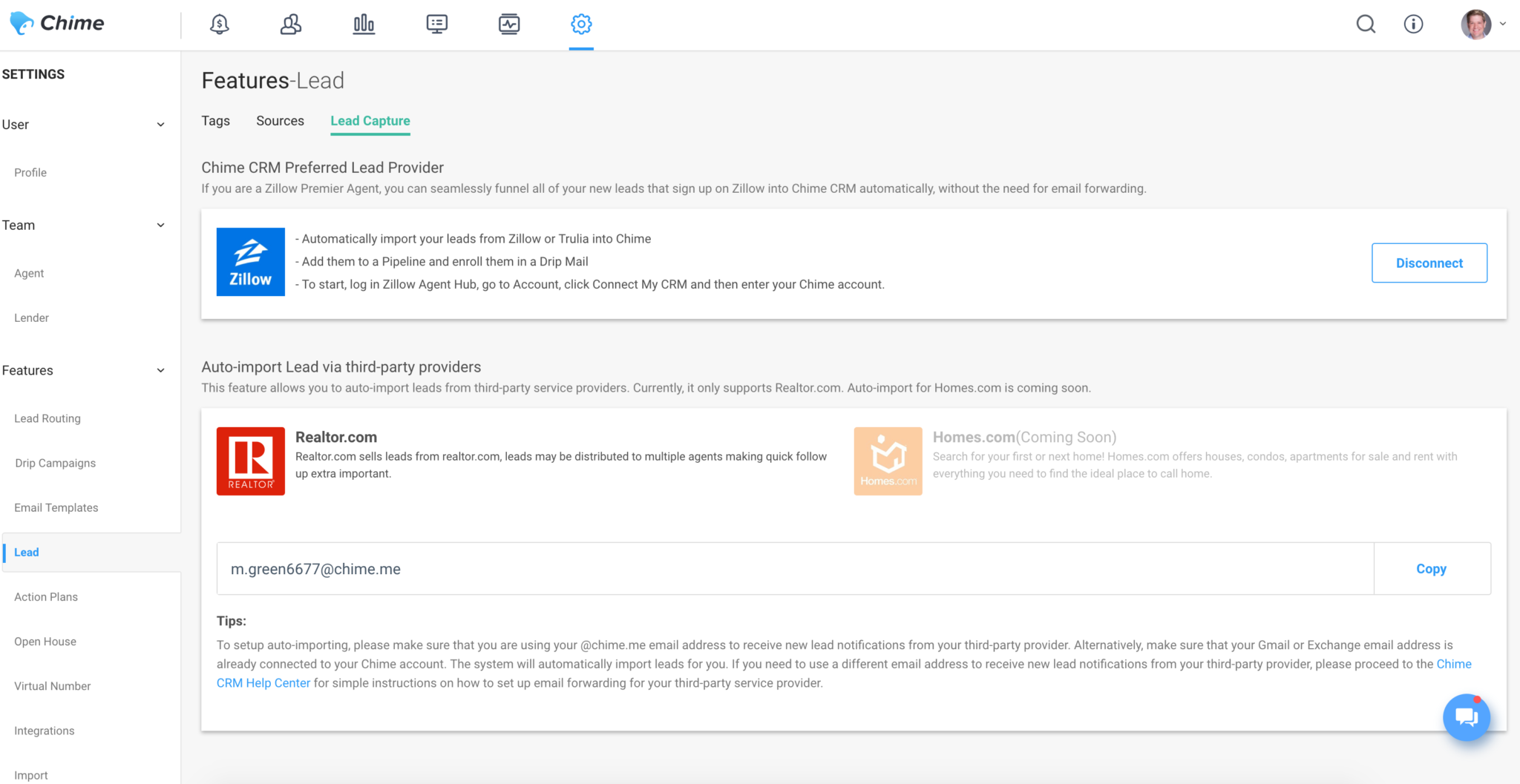Viewport: 1520px width, 784px height.
Task: Click the m.green6677@chime.me email field
Action: coord(795,569)
